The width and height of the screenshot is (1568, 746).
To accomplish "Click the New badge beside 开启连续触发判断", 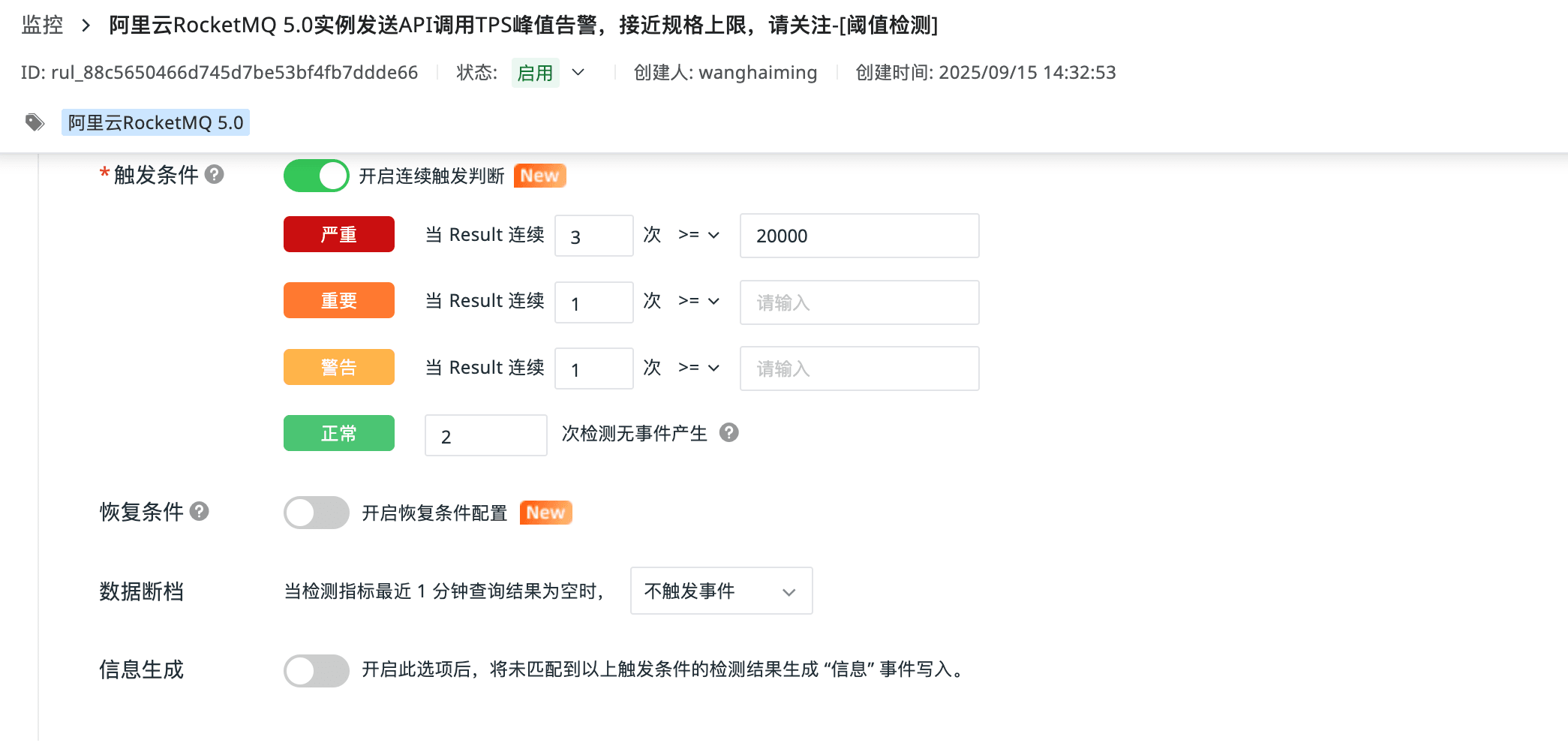I will 539,176.
